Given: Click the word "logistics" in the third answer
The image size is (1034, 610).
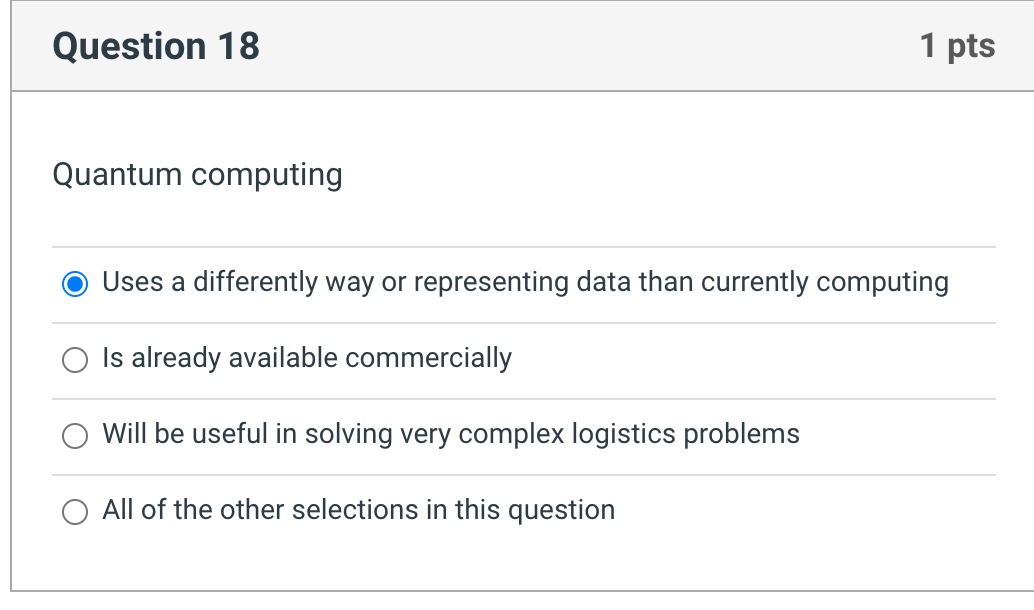Looking at the screenshot, I should pyautogui.click(x=624, y=435).
